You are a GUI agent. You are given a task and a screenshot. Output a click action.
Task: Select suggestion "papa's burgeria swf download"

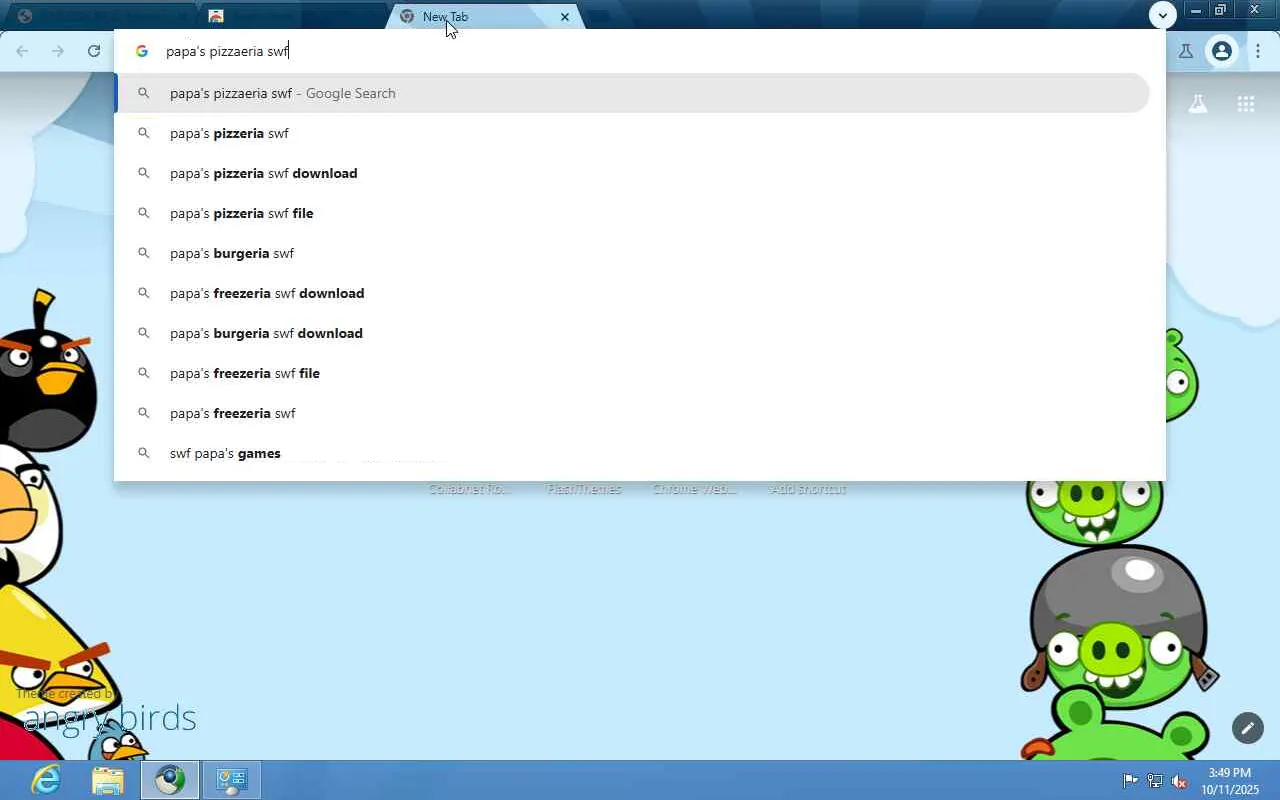pyautogui.click(x=633, y=333)
